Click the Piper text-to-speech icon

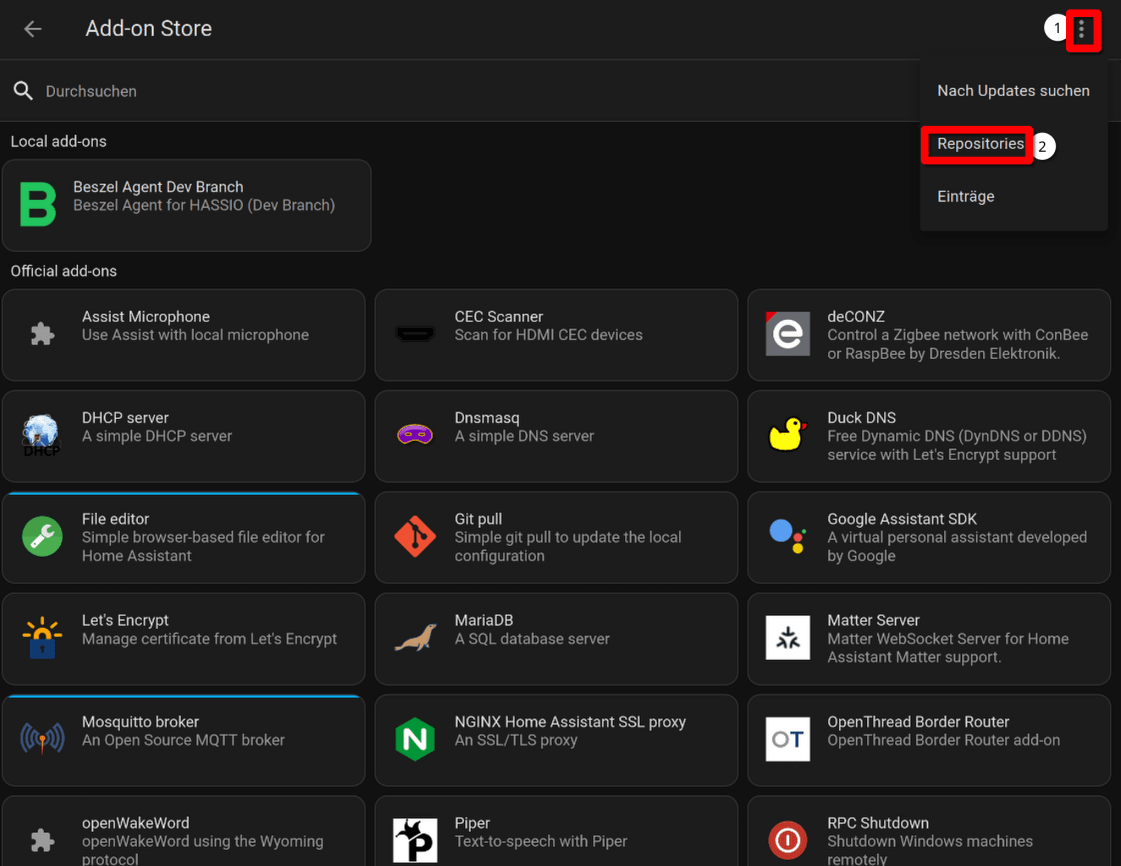(413, 840)
